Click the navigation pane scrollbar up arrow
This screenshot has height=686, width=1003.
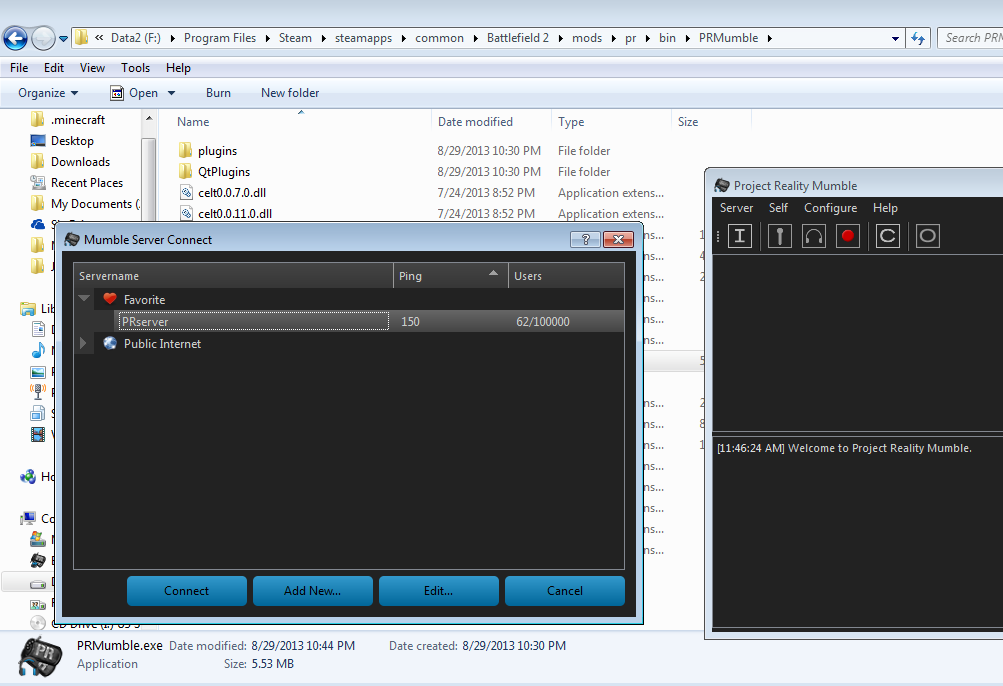point(148,118)
